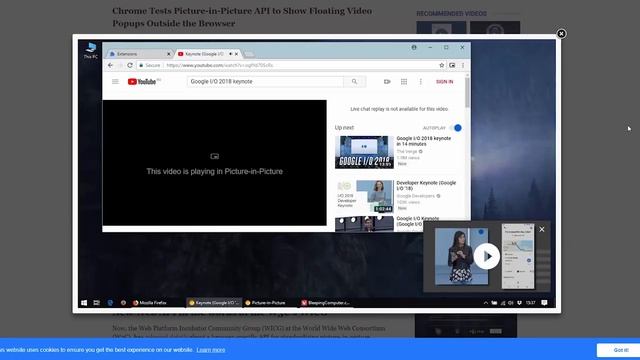Click the youtube.com address bar URL
The height and width of the screenshot is (360, 640).
click(220, 65)
